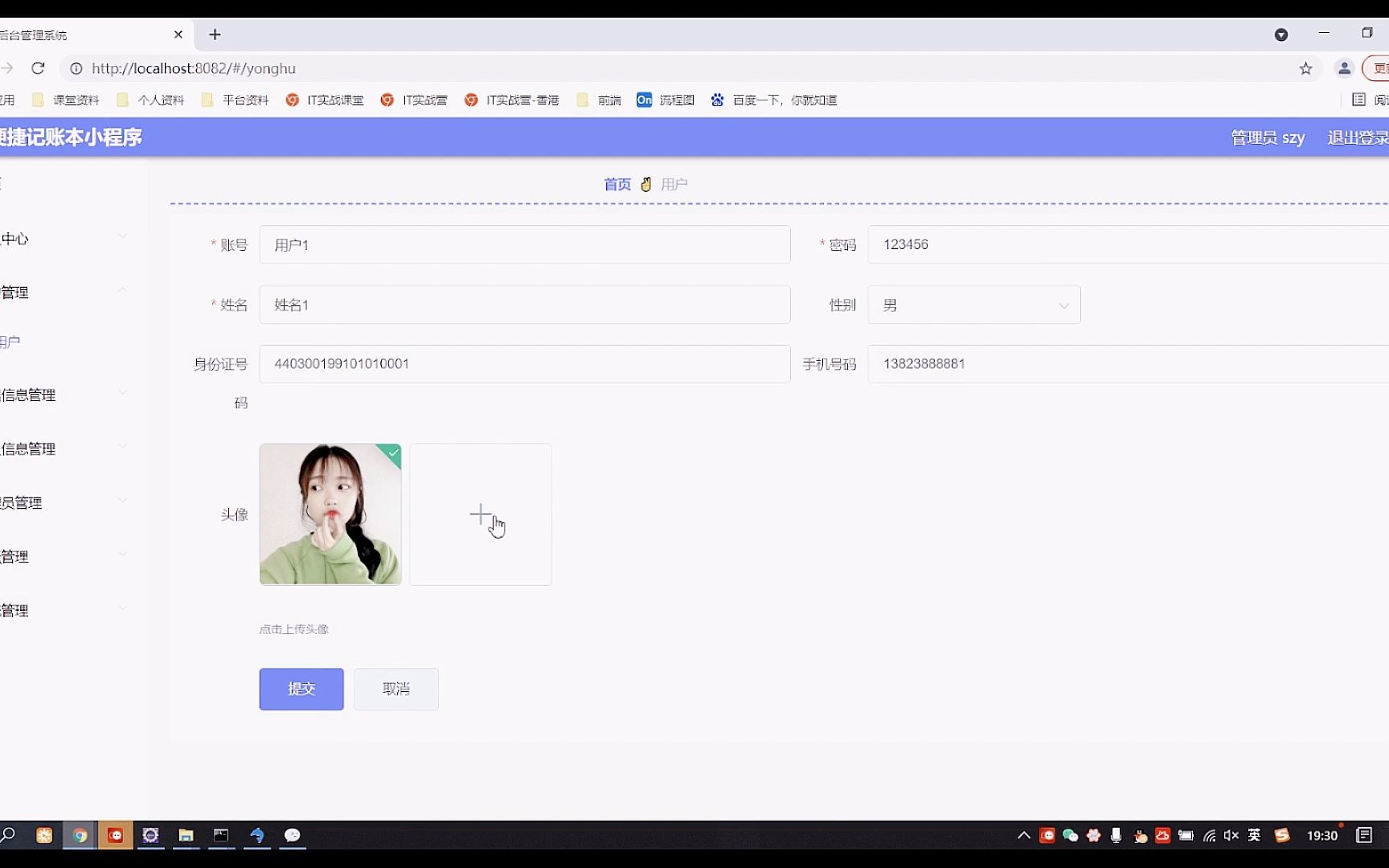Image resolution: width=1389 pixels, height=868 pixels.
Task: Open the 性别 gender dropdown
Action: [x=973, y=305]
